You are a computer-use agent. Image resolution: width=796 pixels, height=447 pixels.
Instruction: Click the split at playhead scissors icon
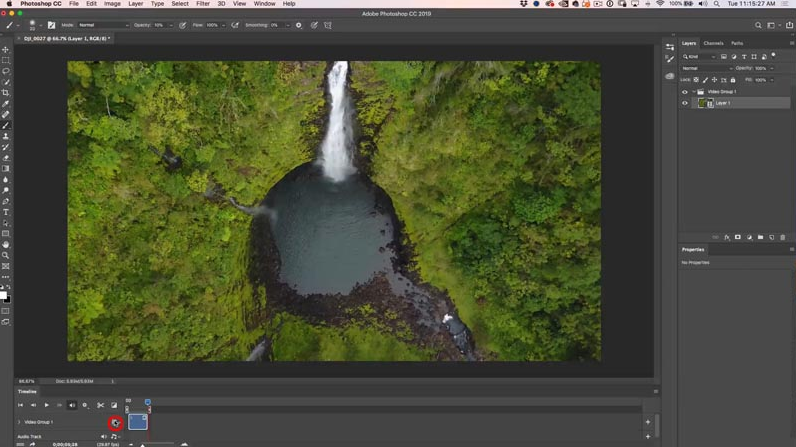[101, 405]
